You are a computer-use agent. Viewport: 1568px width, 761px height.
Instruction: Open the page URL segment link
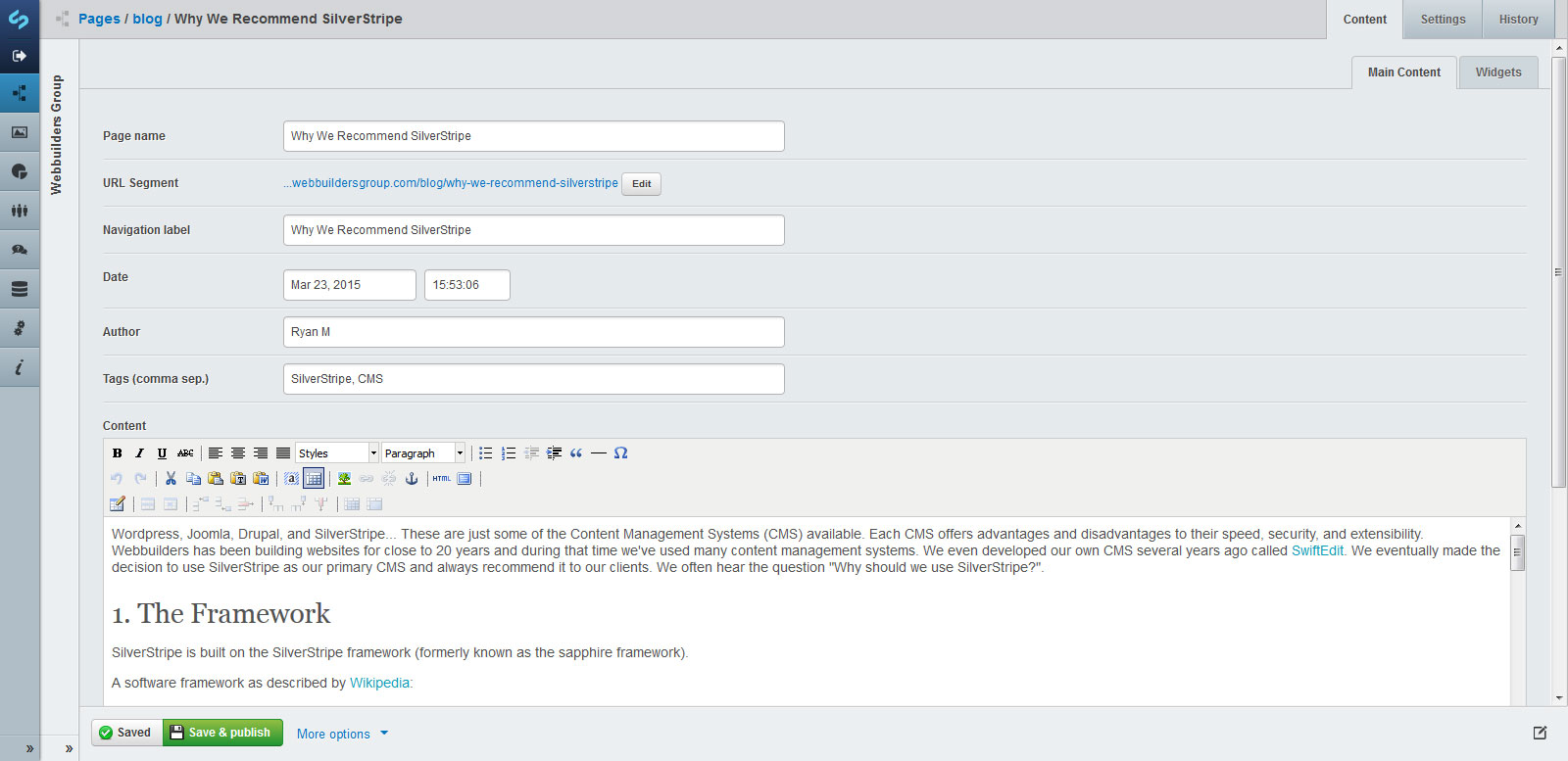[451, 183]
